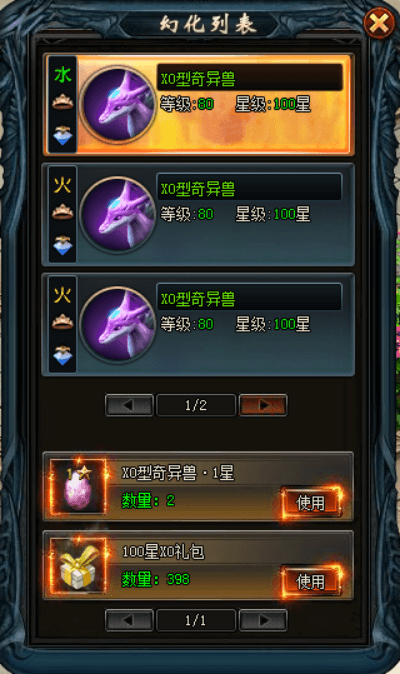The width and height of the screenshot is (400, 674).
Task: Go to previous page of item list
Action: coord(129,620)
